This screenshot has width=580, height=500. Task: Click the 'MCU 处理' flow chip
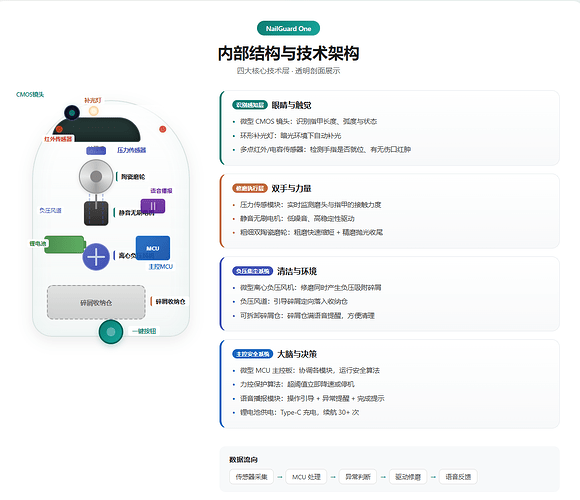tap(306, 477)
